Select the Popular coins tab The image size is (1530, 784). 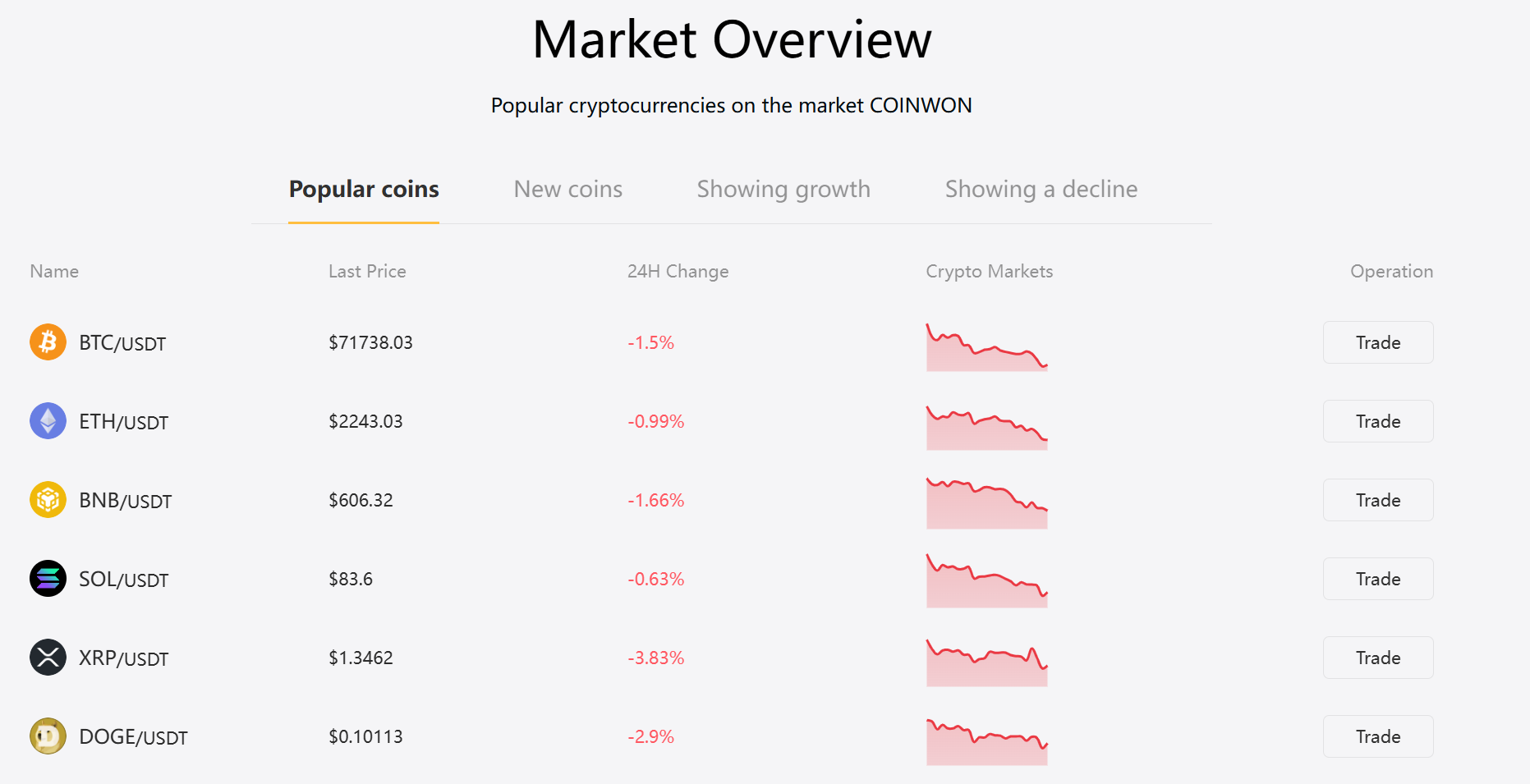coord(364,190)
